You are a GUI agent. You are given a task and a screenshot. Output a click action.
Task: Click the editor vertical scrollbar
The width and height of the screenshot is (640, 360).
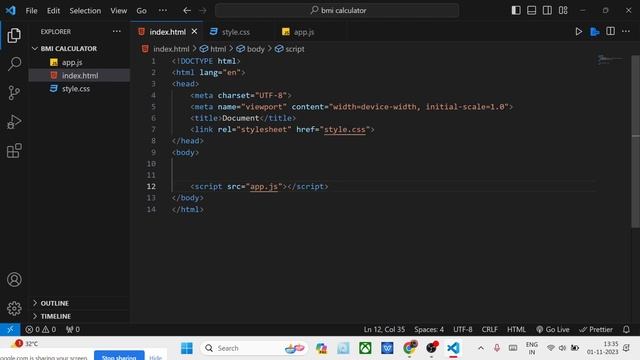click(x=636, y=141)
